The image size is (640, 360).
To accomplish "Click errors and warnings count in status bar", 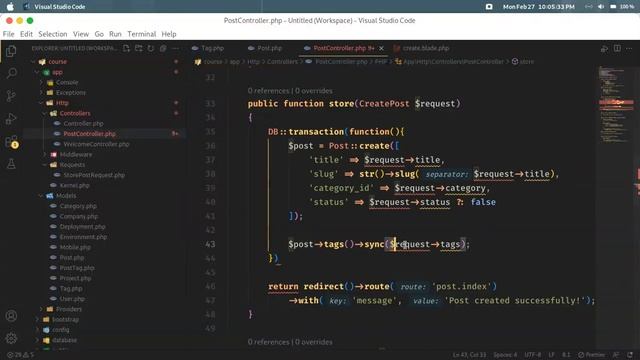I will [x=20, y=355].
